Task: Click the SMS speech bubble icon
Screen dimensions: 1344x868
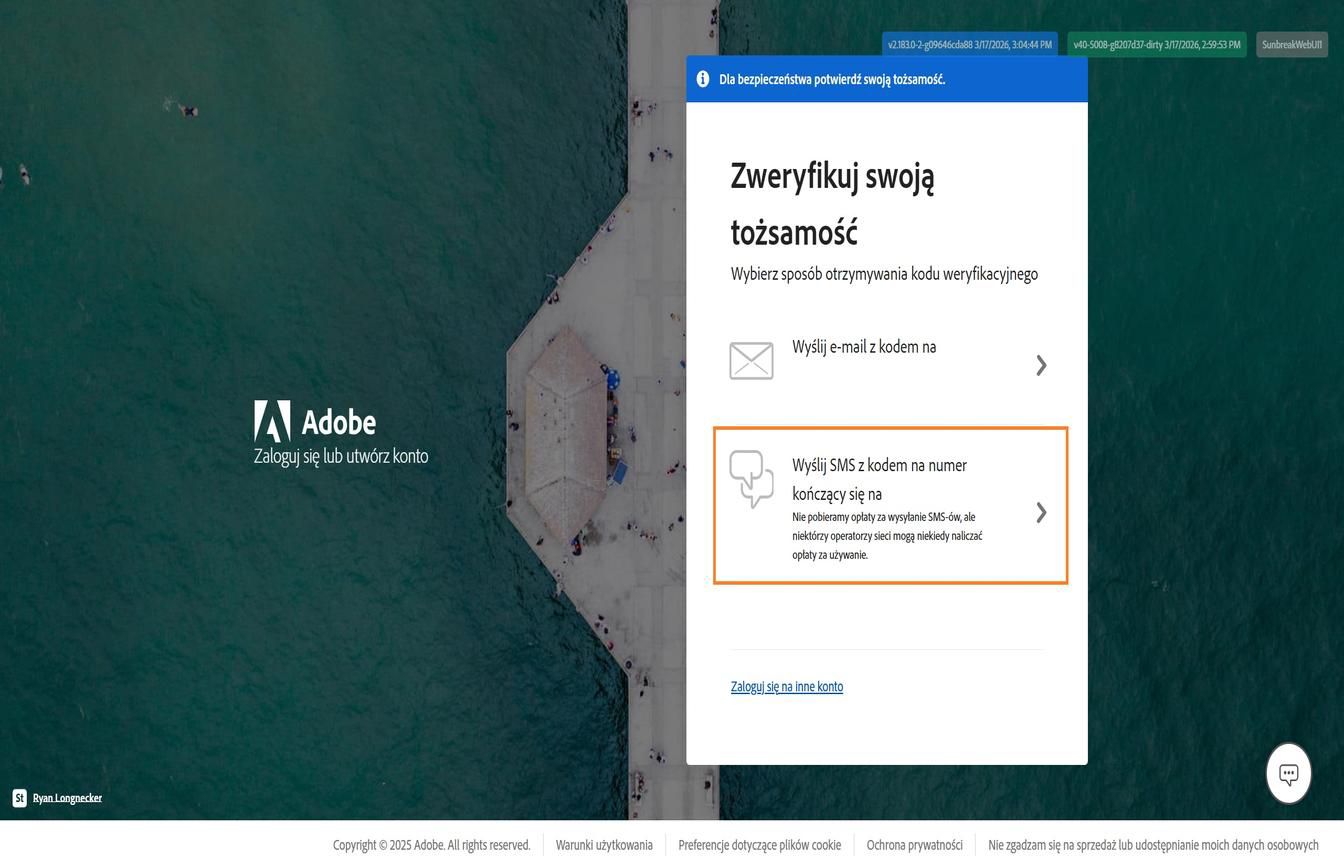Action: (x=751, y=479)
